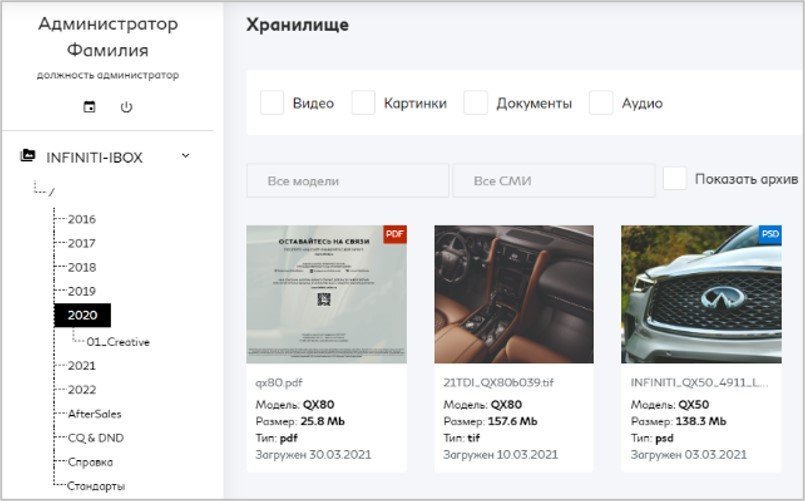Select the highlighted 2020 folder
Viewport: 805px width, 501px height.
pyautogui.click(x=83, y=315)
